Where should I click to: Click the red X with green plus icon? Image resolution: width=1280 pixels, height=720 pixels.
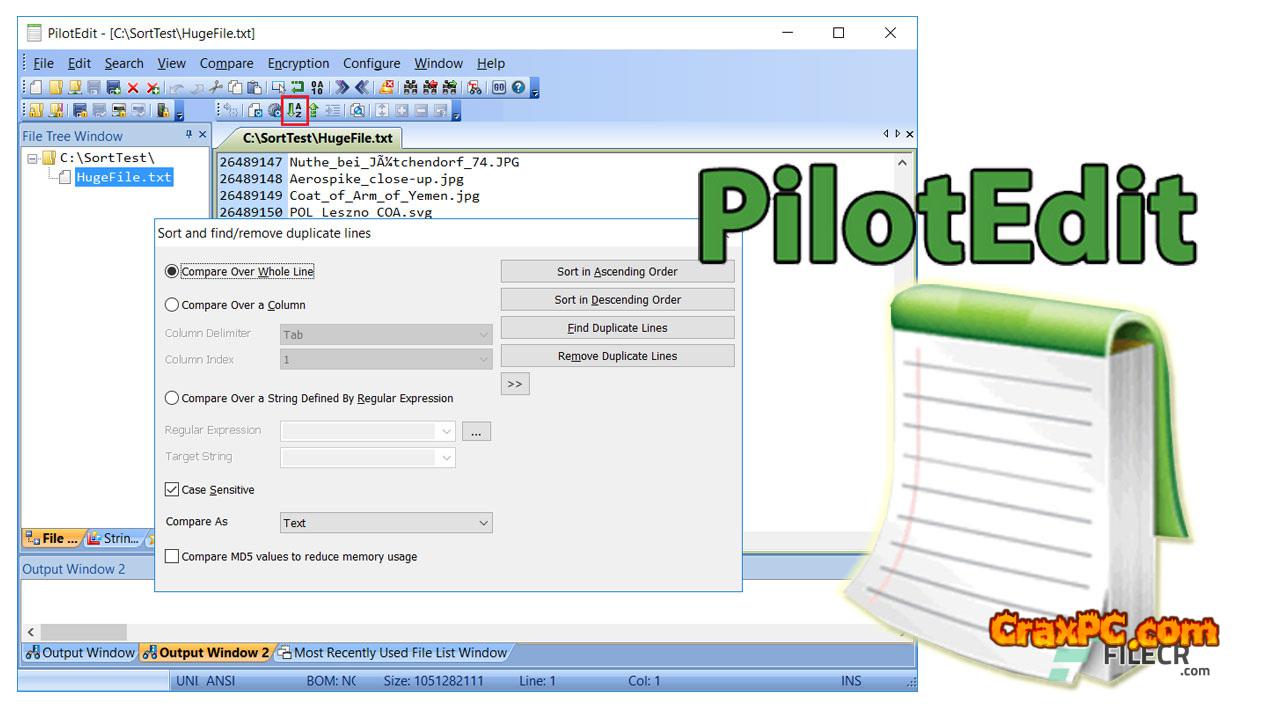(x=152, y=88)
